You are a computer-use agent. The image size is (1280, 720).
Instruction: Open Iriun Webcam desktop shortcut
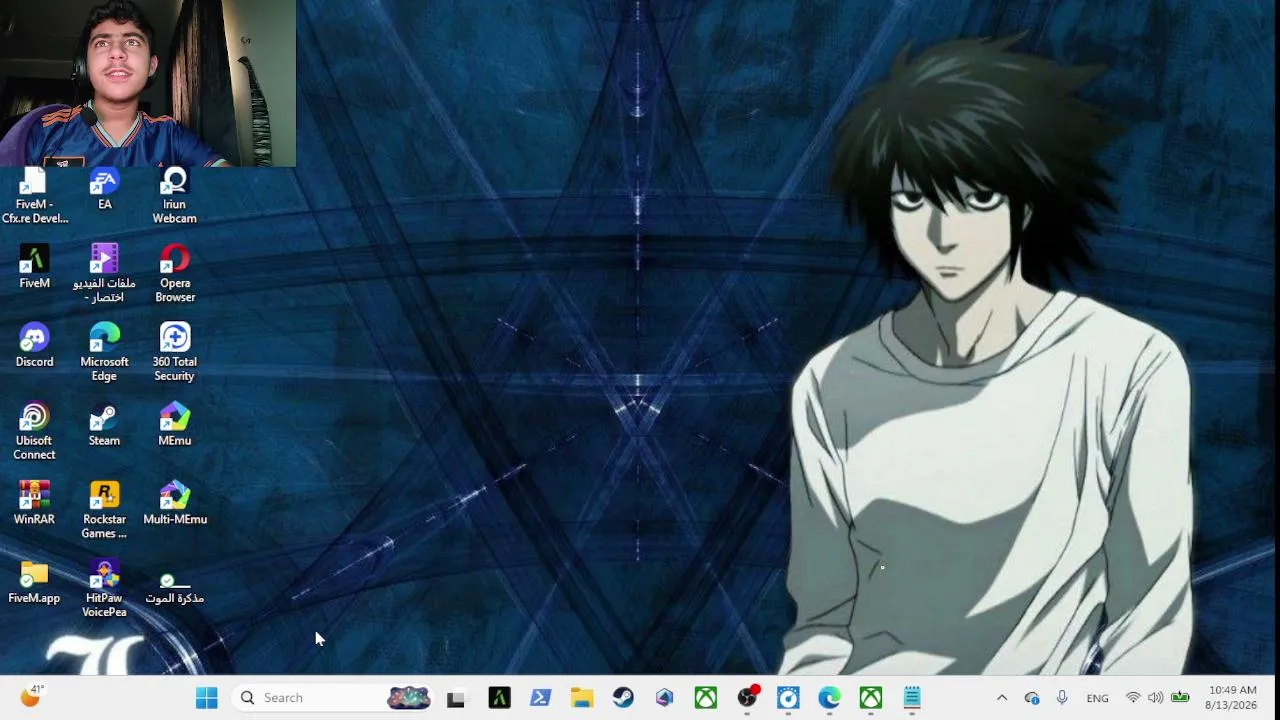tap(174, 196)
